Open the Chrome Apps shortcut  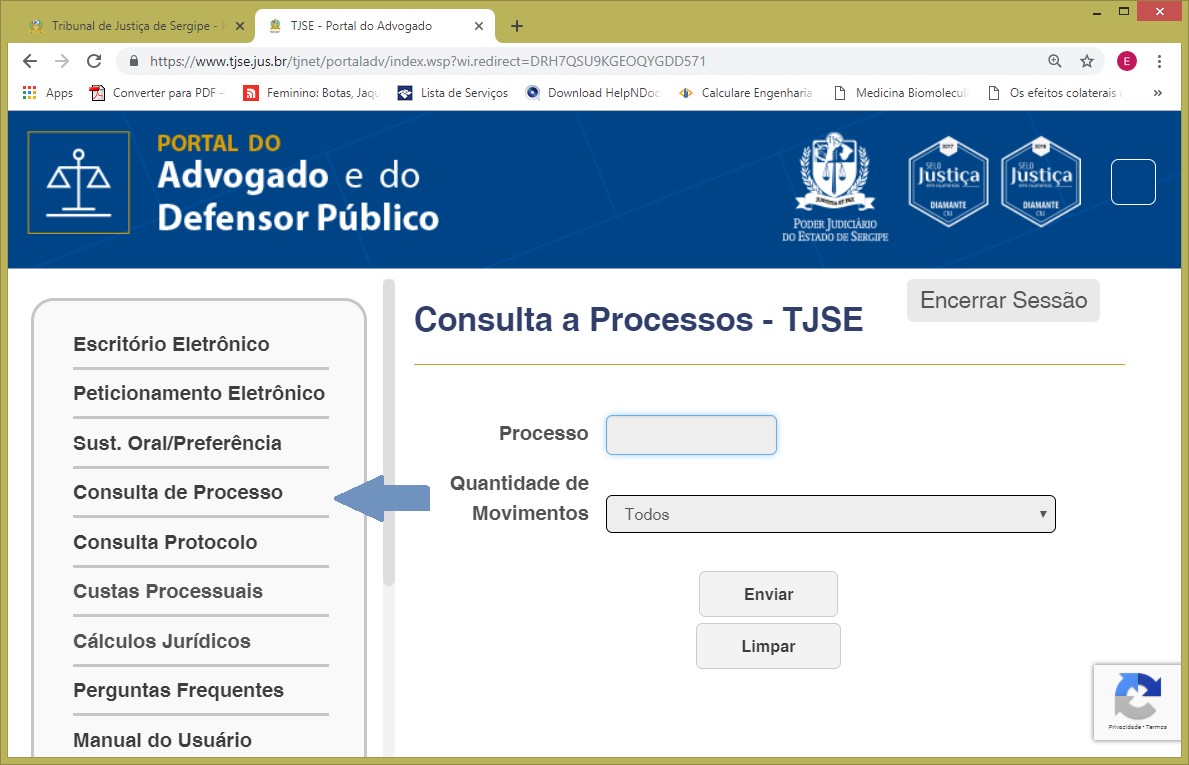point(47,93)
